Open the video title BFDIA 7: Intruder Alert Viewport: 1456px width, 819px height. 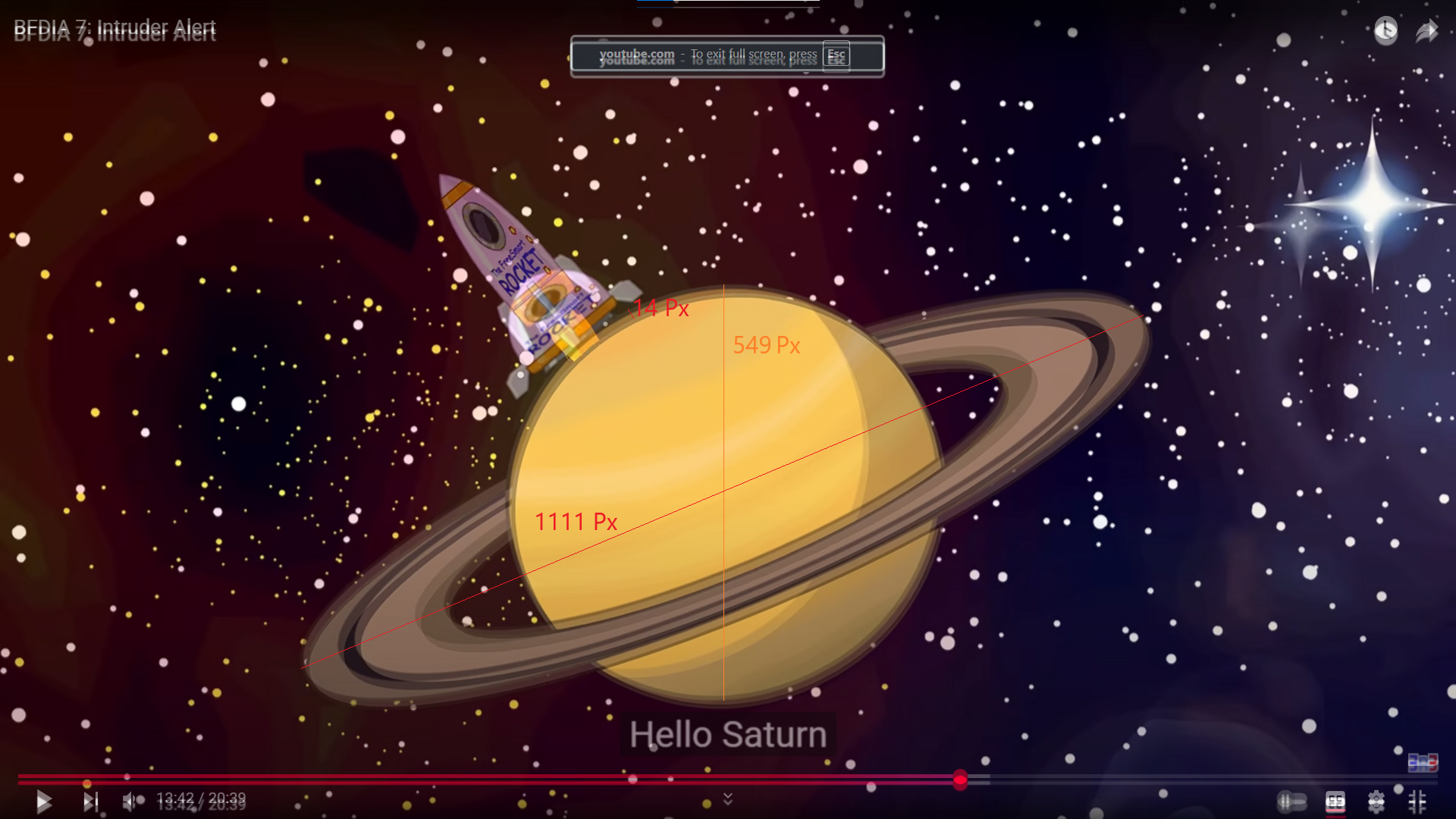[x=115, y=30]
